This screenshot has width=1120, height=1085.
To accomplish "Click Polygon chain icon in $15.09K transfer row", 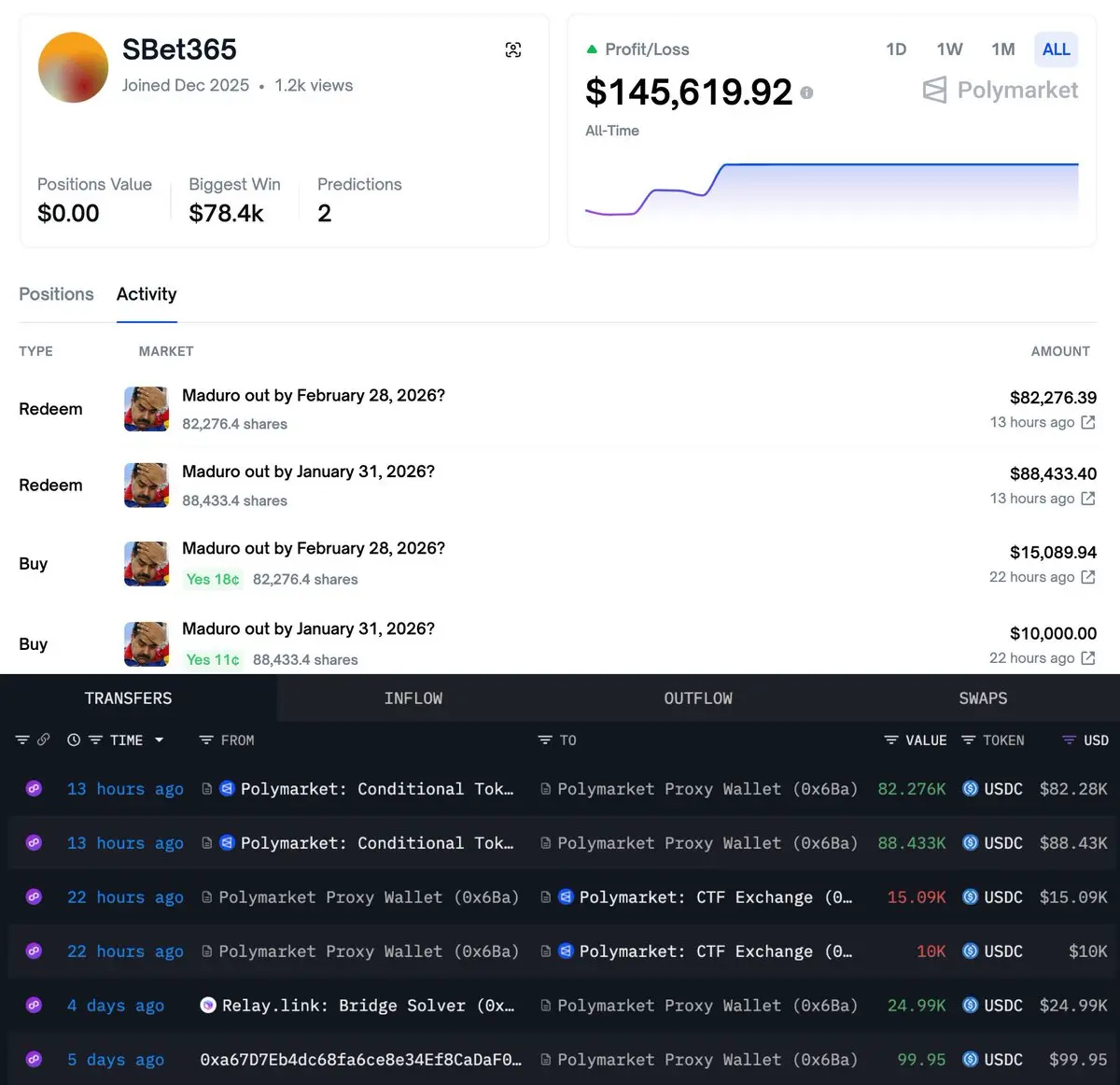I will [34, 897].
